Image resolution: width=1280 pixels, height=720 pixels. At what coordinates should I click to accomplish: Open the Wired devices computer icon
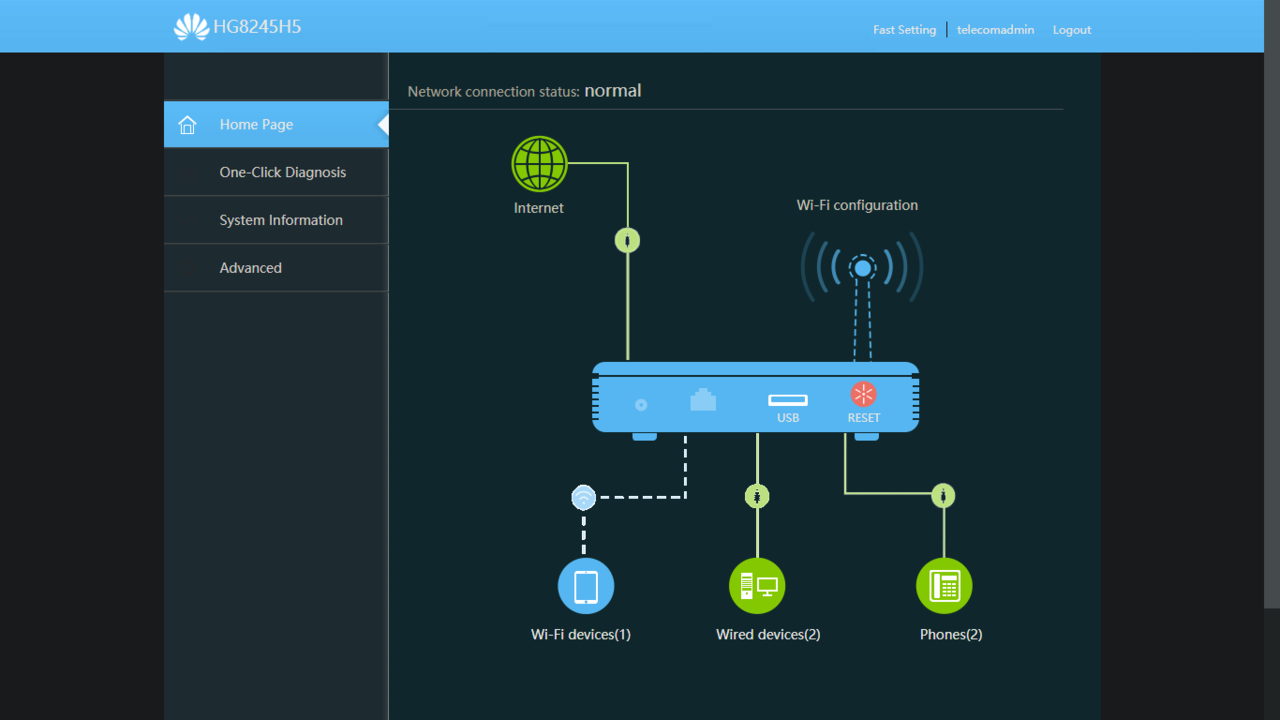coord(757,586)
